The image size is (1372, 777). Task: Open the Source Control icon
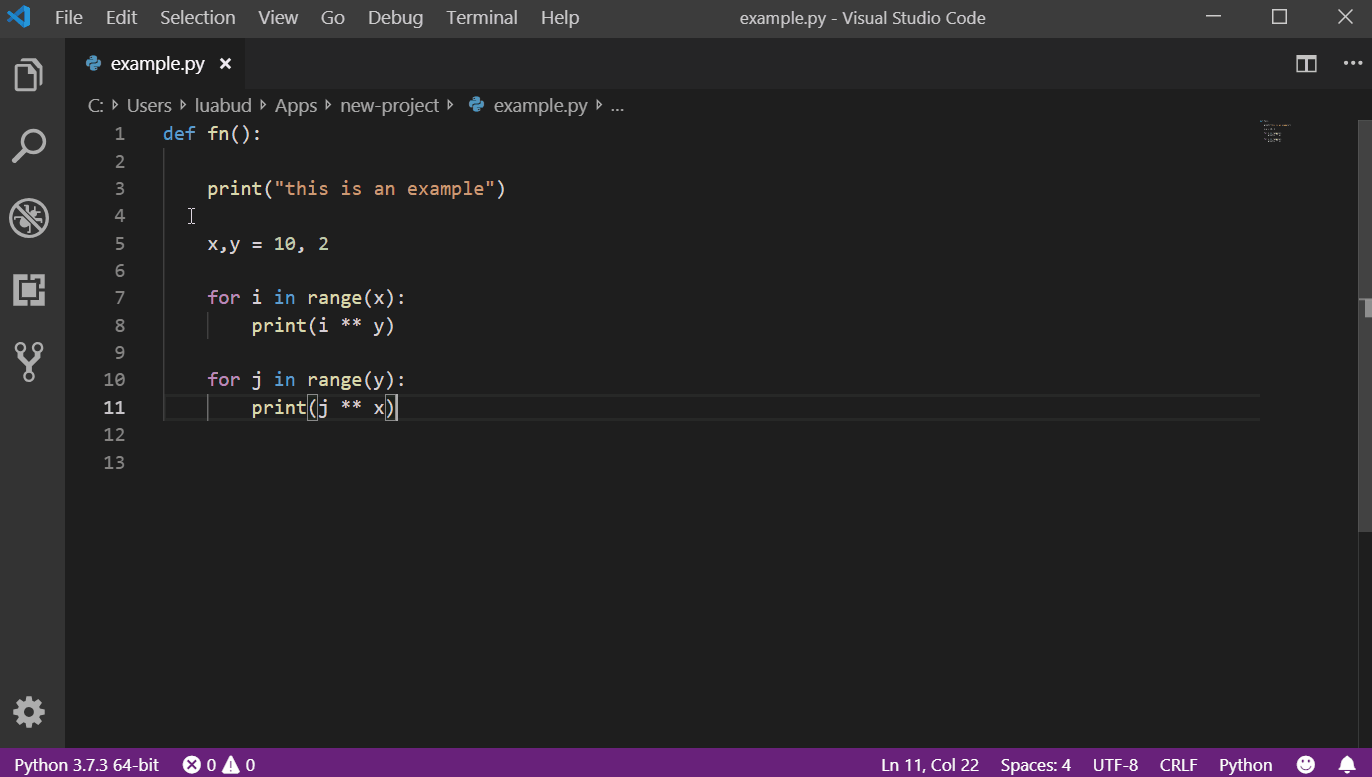[29, 362]
